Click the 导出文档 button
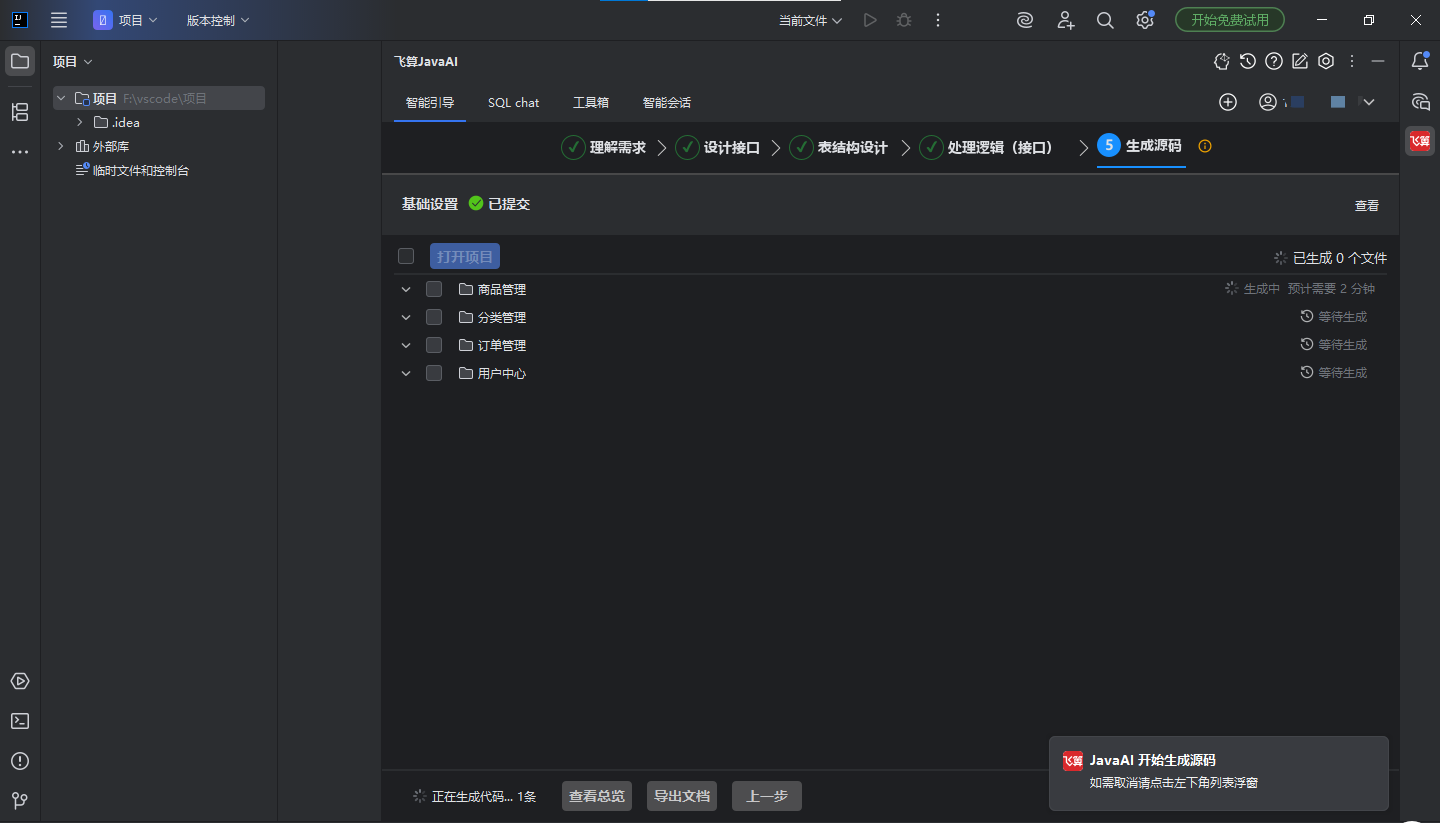This screenshot has height=823, width=1440. pyautogui.click(x=682, y=796)
